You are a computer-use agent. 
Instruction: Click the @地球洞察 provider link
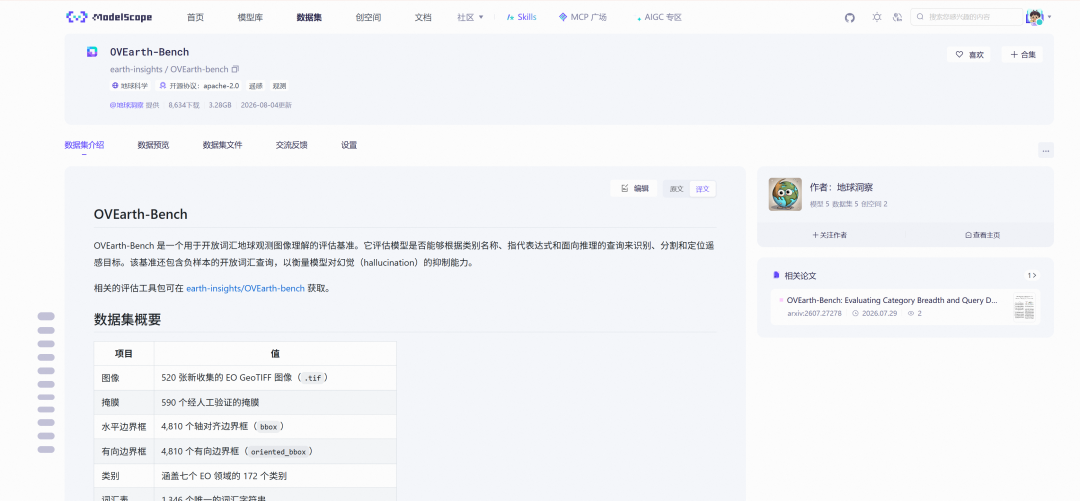pyautogui.click(x=126, y=105)
